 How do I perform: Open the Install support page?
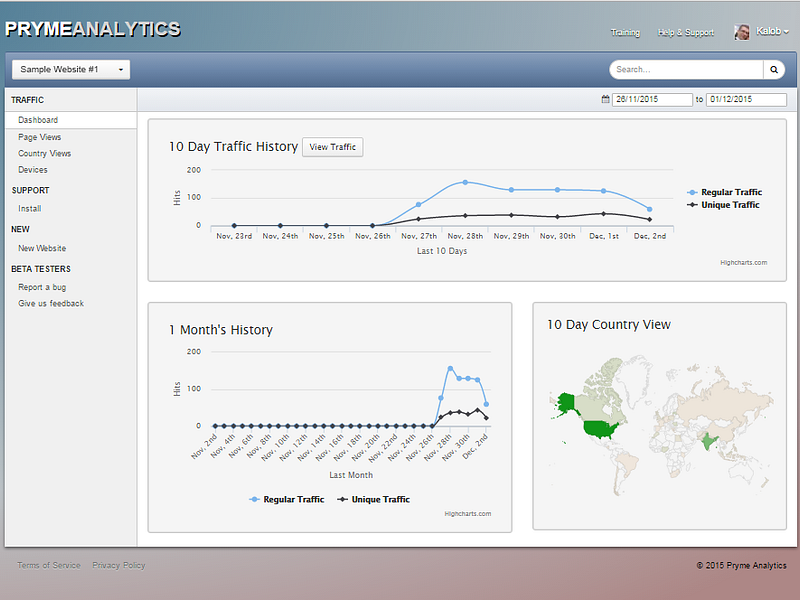click(x=30, y=209)
